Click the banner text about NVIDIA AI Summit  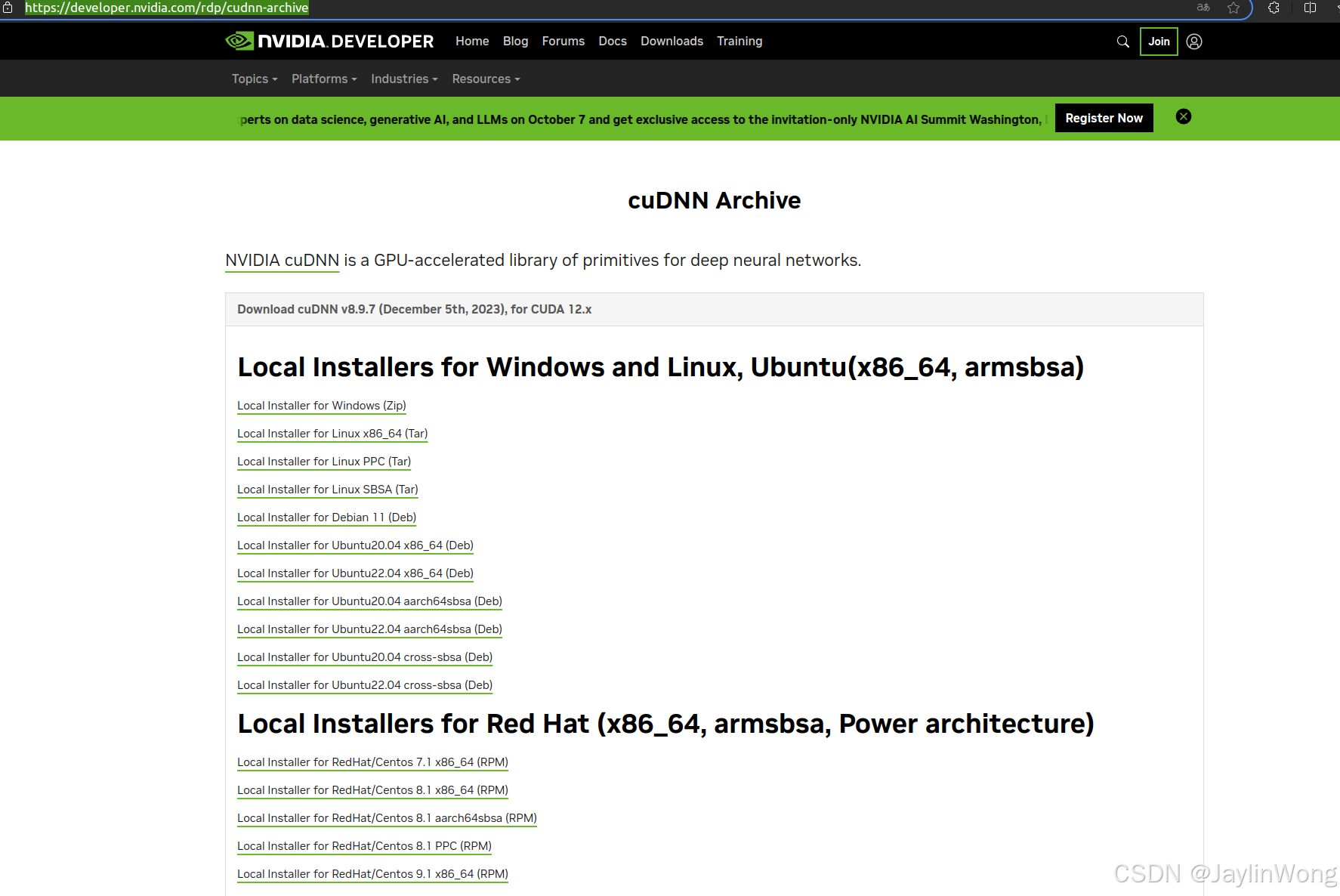(x=641, y=119)
